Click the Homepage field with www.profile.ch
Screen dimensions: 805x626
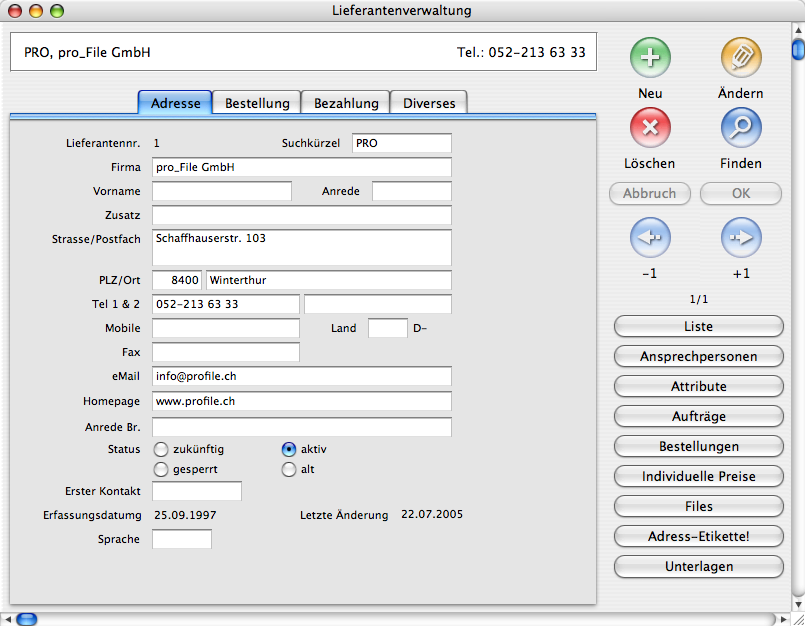click(x=301, y=401)
